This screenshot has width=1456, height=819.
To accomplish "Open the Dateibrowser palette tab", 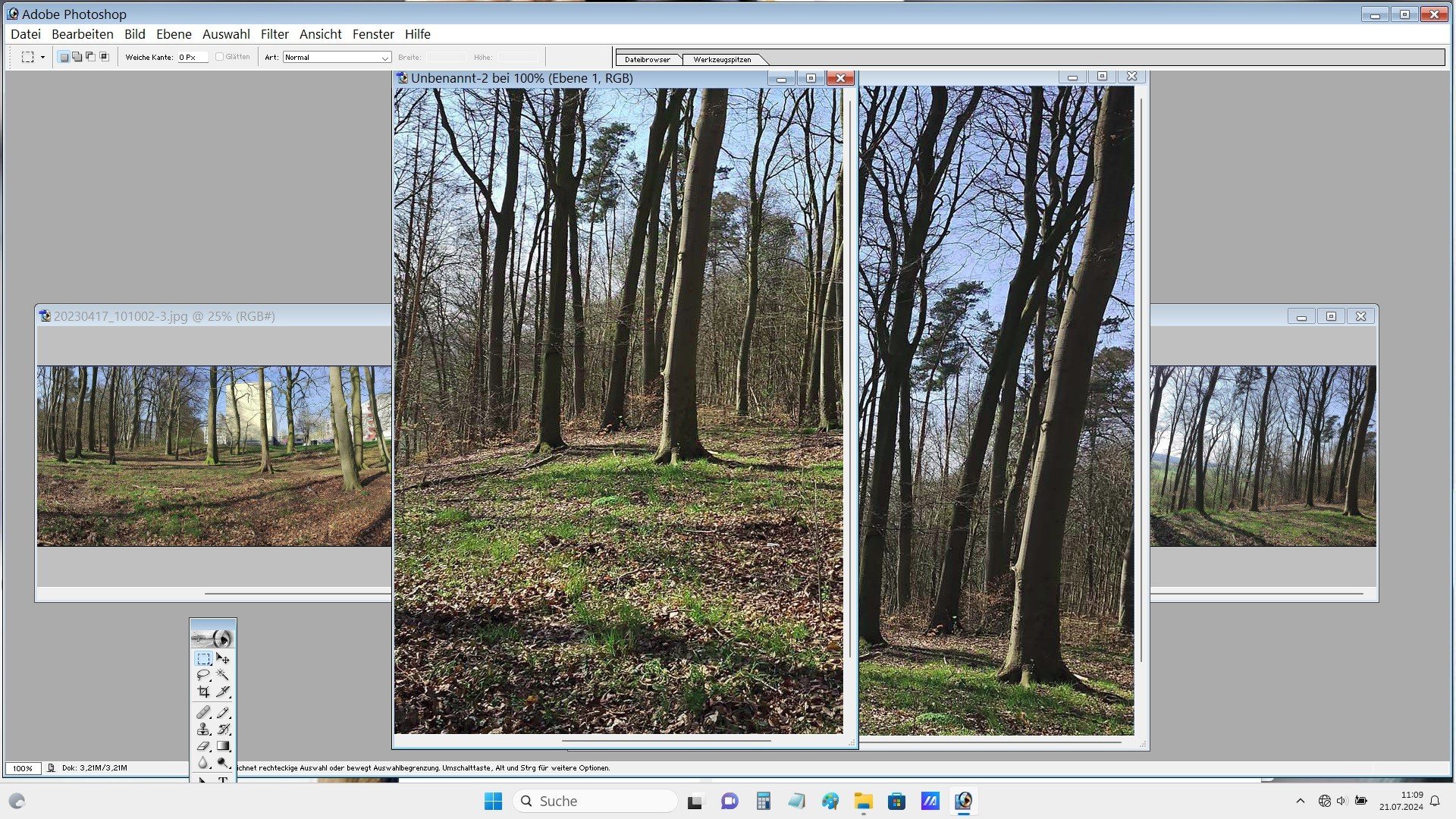I will [x=648, y=59].
